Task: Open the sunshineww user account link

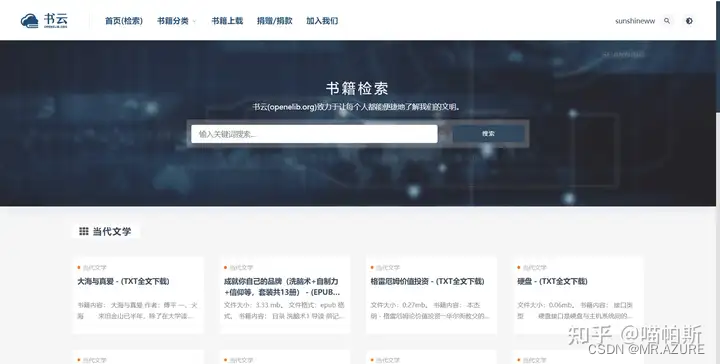Action: [635, 21]
